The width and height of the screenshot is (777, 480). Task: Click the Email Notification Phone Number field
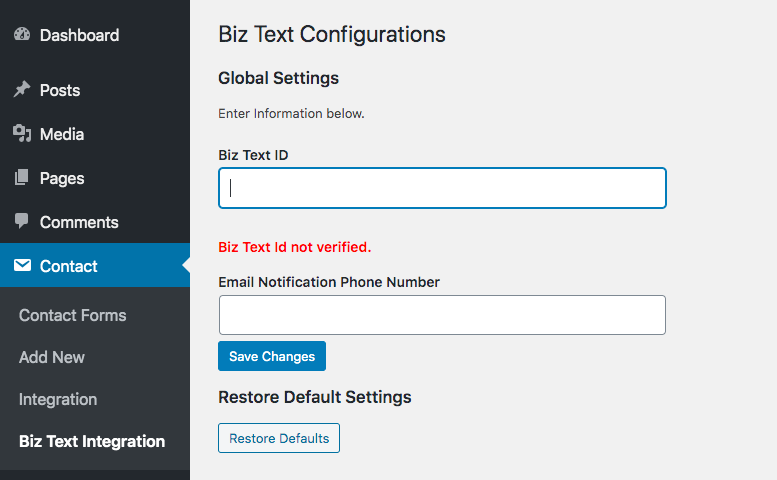click(443, 315)
